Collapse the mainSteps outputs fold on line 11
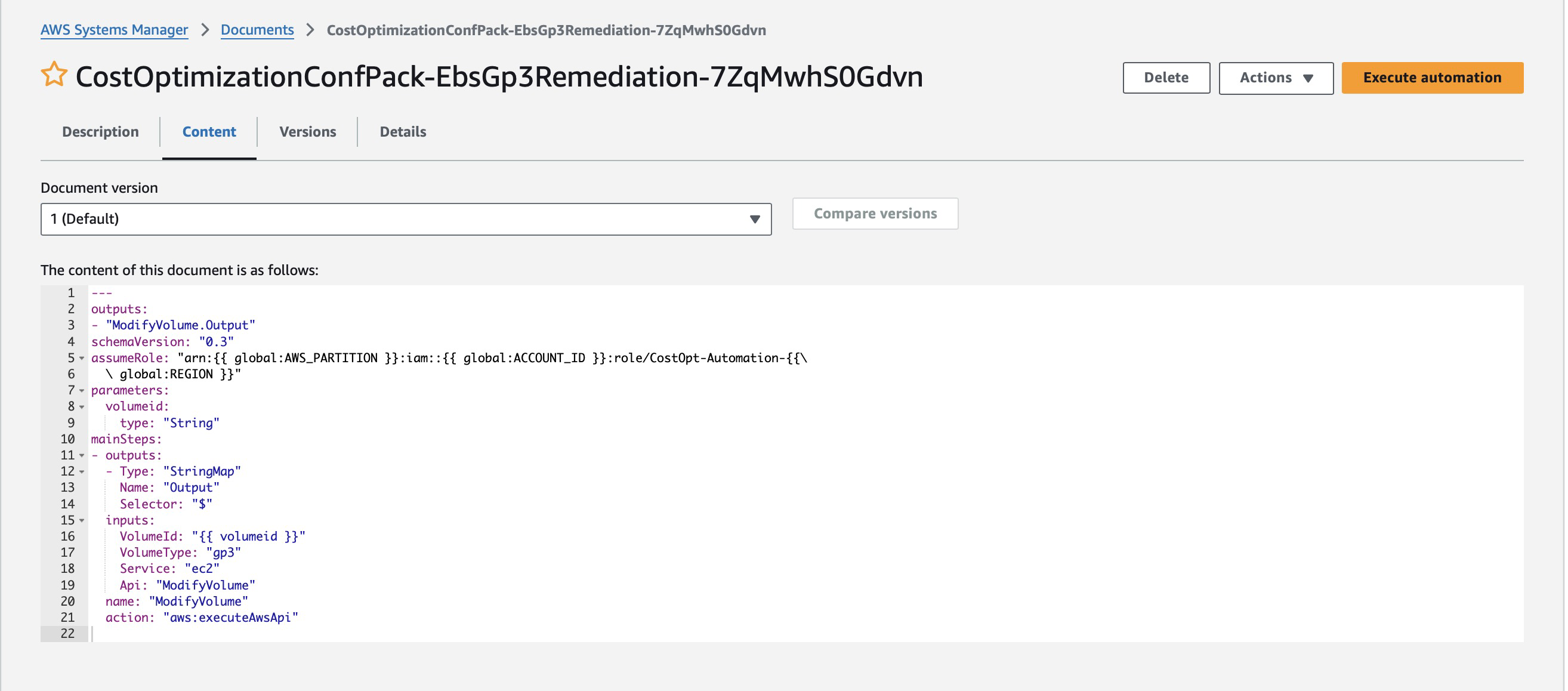This screenshot has height=691, width=1568. (x=82, y=455)
